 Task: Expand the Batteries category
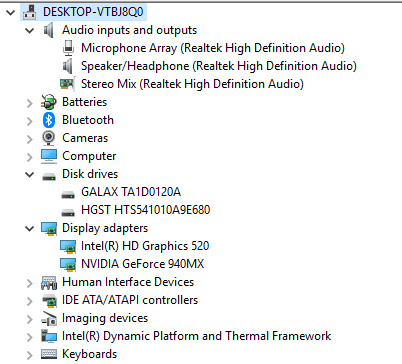(x=30, y=103)
